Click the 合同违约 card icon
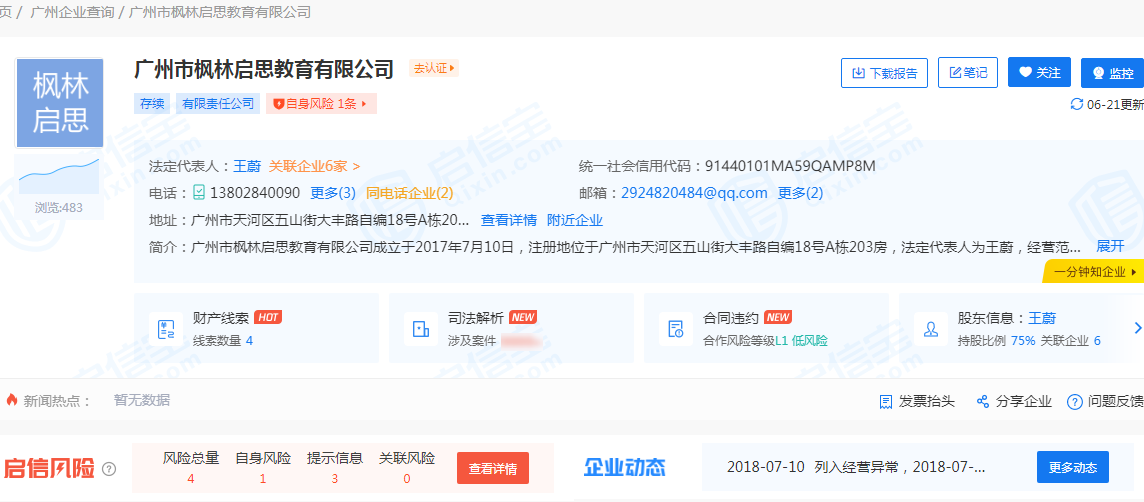The image size is (1144, 502). click(675, 329)
